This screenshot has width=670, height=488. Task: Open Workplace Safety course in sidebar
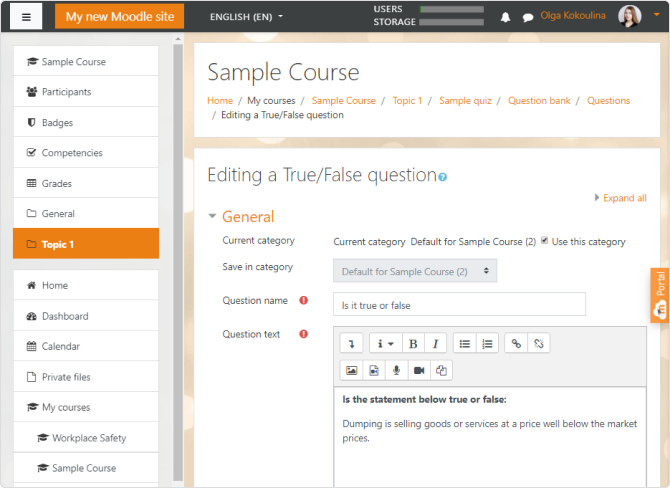(86, 438)
